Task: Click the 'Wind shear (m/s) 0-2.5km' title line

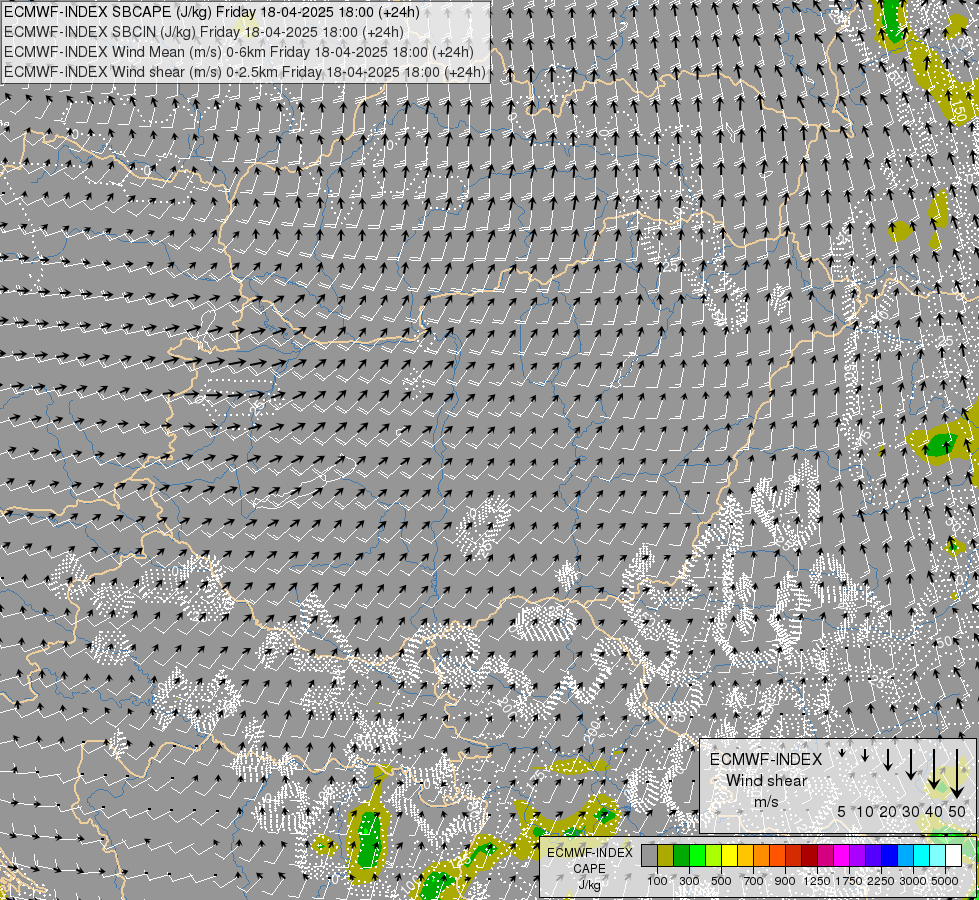Action: [245, 72]
